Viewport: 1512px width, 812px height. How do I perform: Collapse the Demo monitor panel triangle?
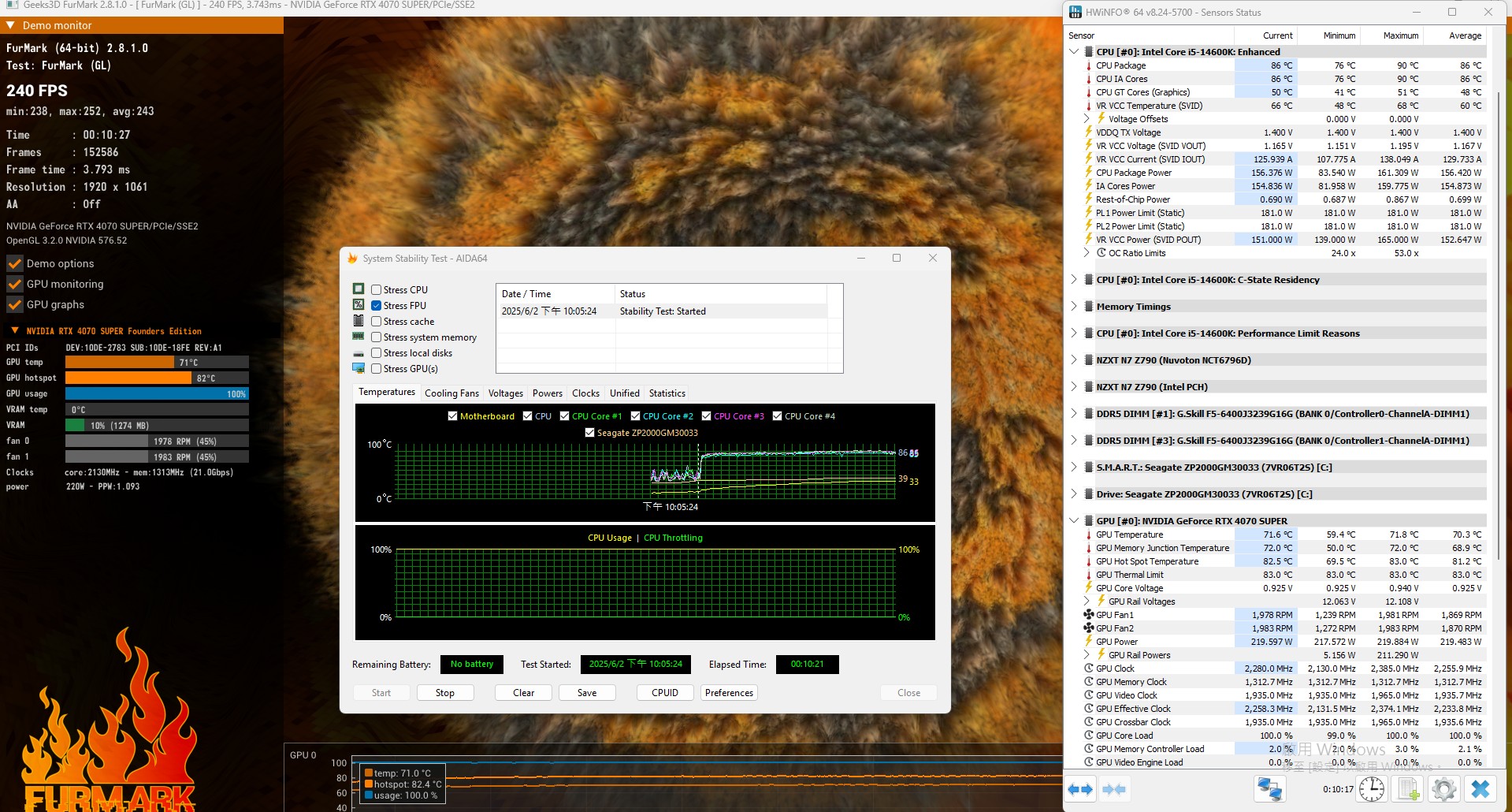click(x=11, y=25)
